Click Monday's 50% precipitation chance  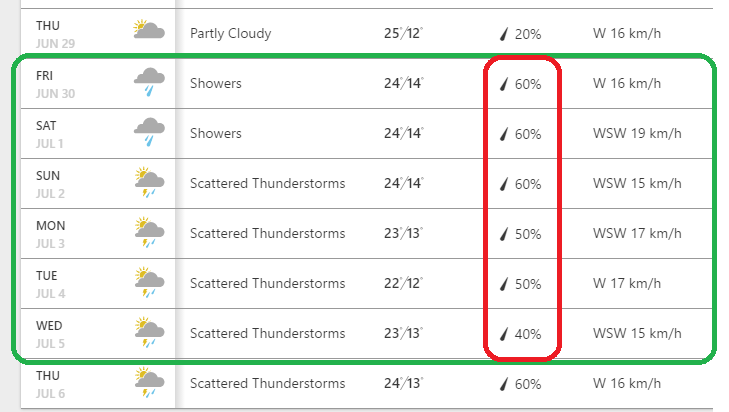click(x=527, y=234)
